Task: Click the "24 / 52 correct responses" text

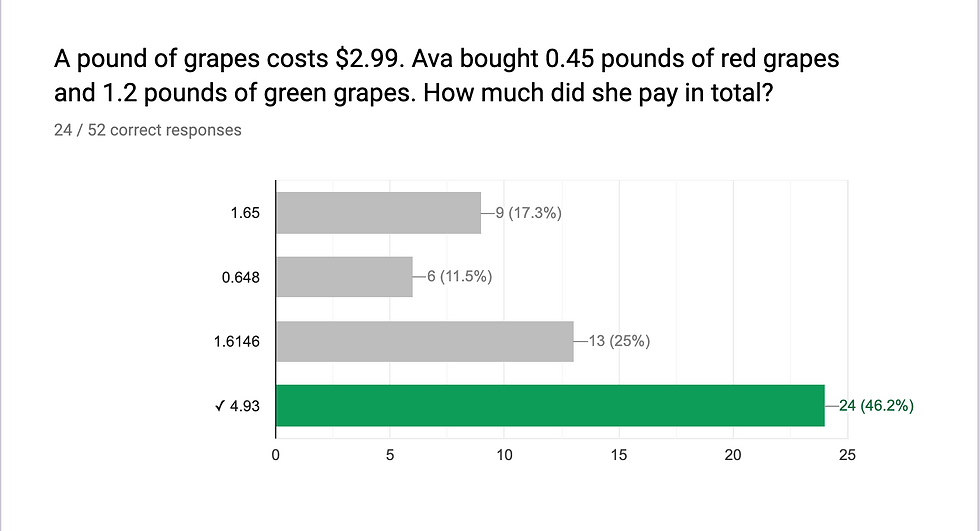Action: [148, 130]
